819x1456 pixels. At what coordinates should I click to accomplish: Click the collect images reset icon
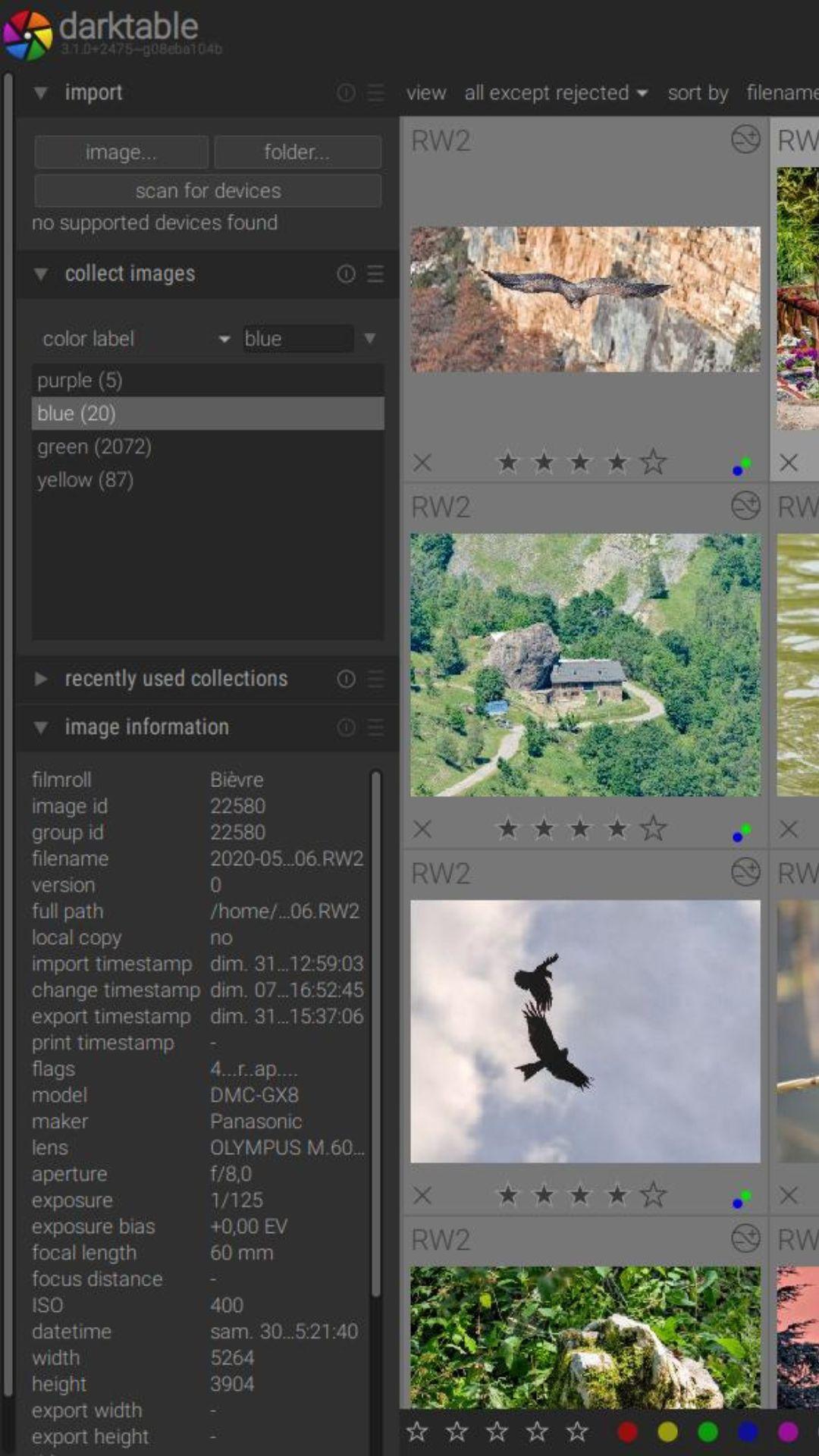click(346, 274)
